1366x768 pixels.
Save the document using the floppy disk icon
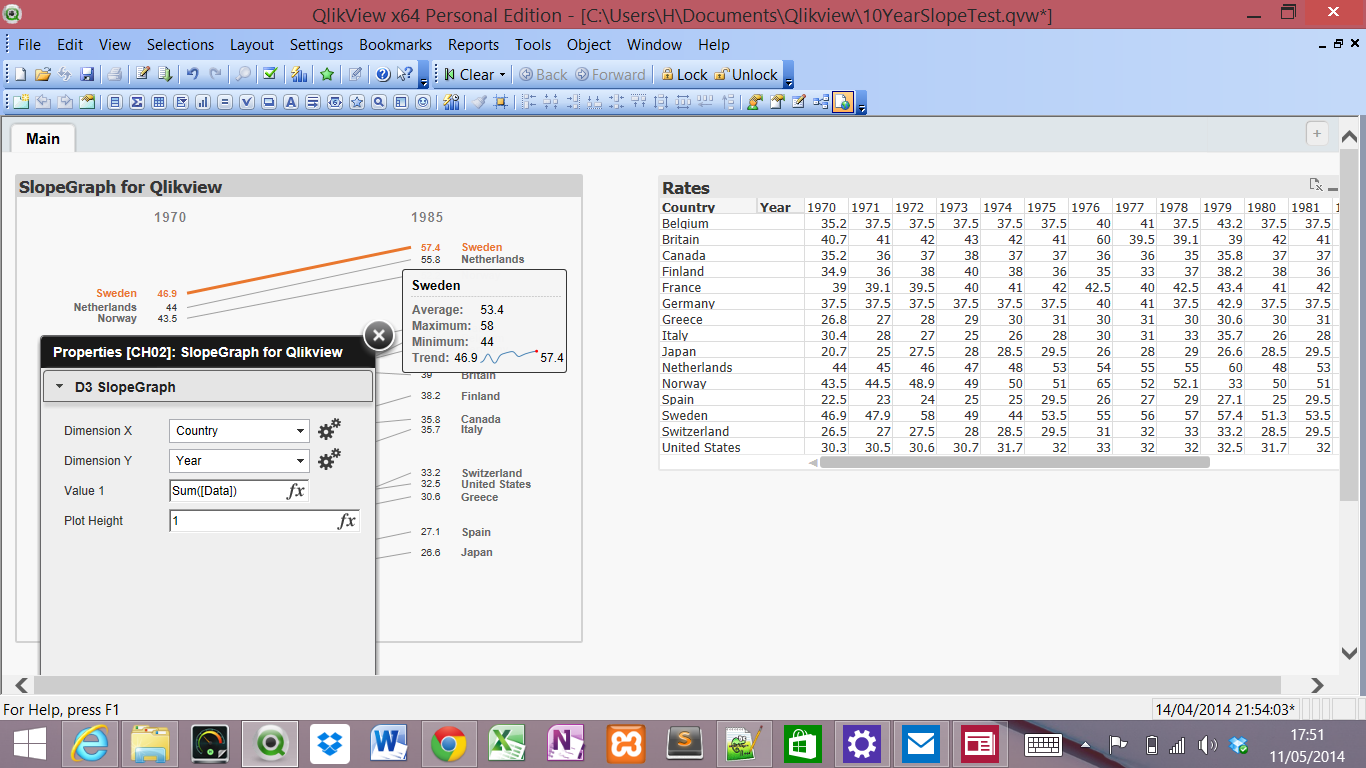87,74
